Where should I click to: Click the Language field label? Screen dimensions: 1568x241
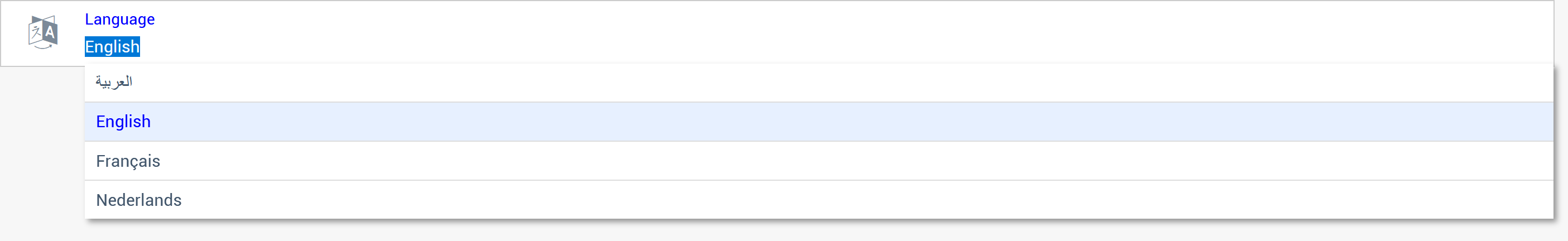pos(119,20)
